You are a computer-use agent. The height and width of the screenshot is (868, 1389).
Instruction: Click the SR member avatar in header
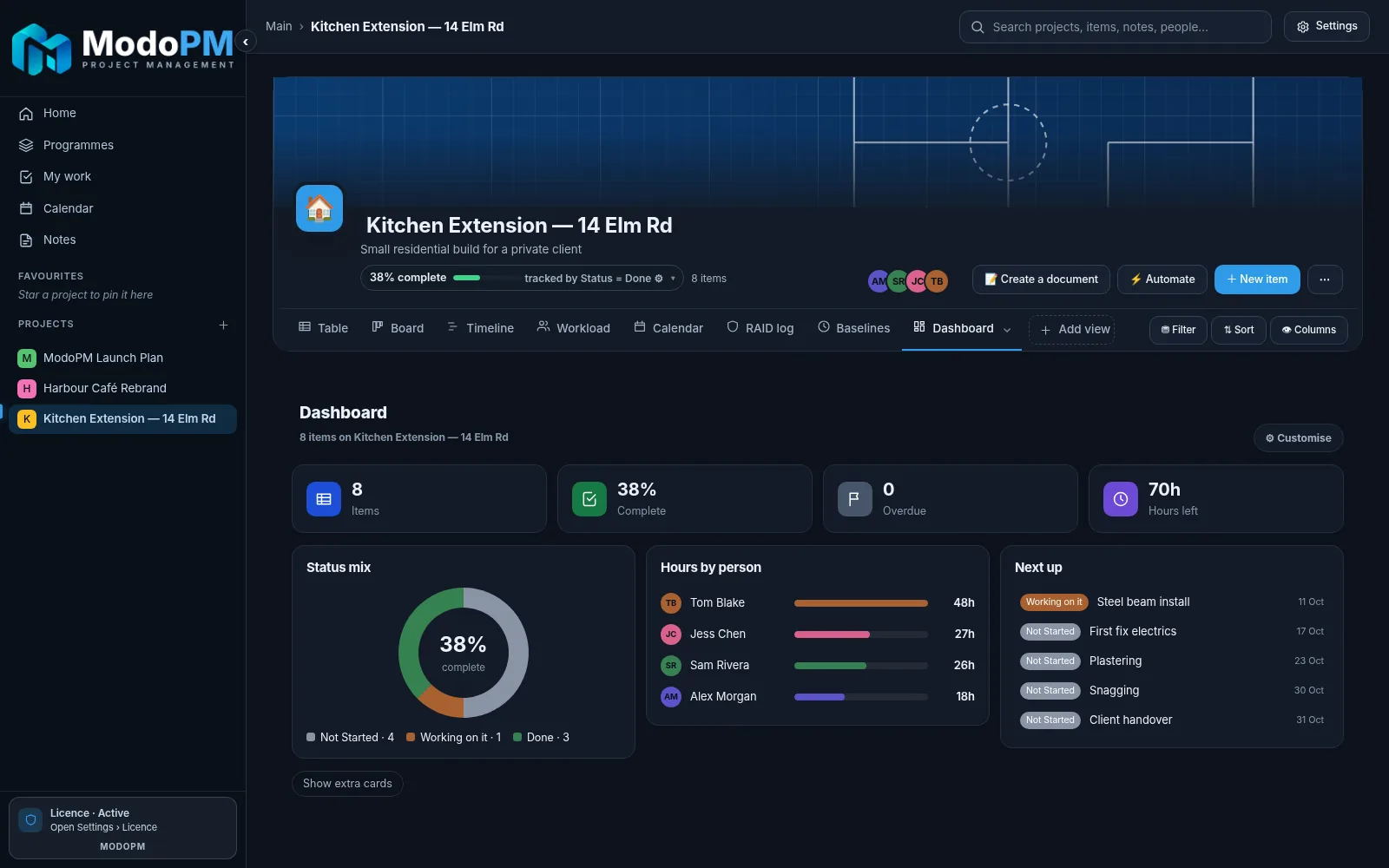tap(898, 281)
